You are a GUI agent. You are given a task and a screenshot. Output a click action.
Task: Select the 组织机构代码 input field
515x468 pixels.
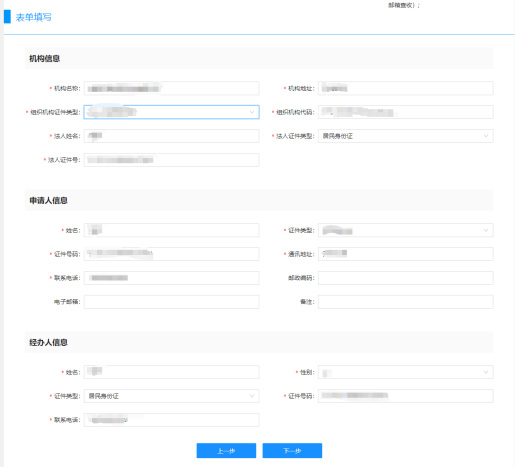pos(405,112)
